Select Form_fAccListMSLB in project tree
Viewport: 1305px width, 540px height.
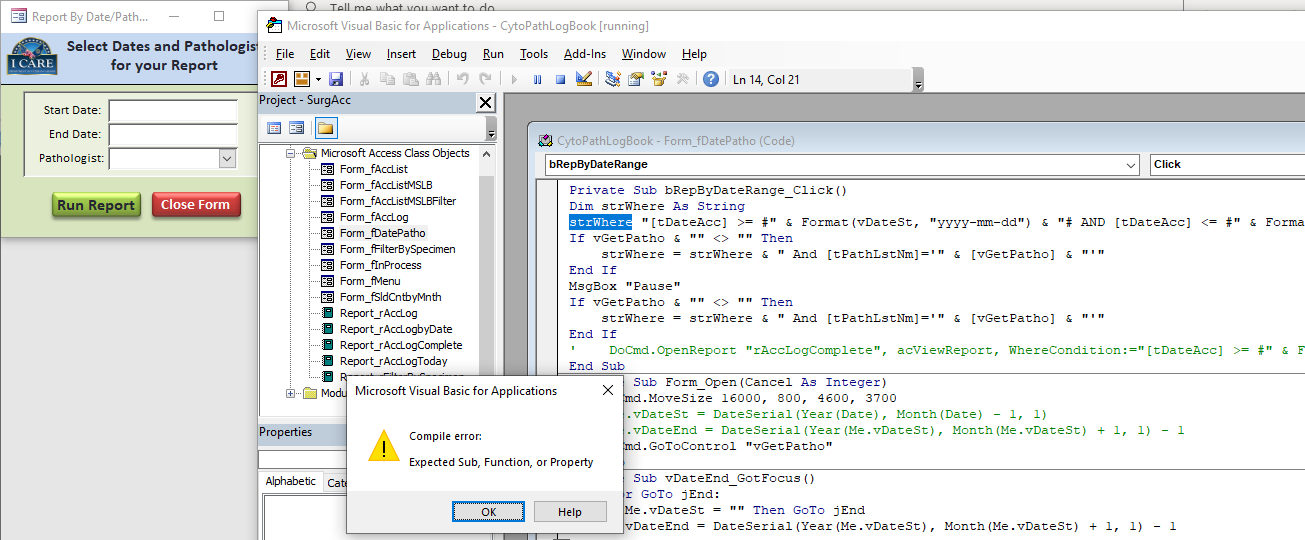pyautogui.click(x=386, y=185)
